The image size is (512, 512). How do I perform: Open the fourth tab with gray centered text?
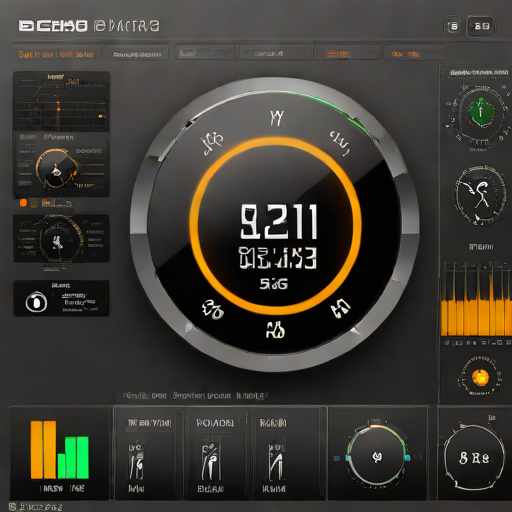pyautogui.click(x=275, y=53)
